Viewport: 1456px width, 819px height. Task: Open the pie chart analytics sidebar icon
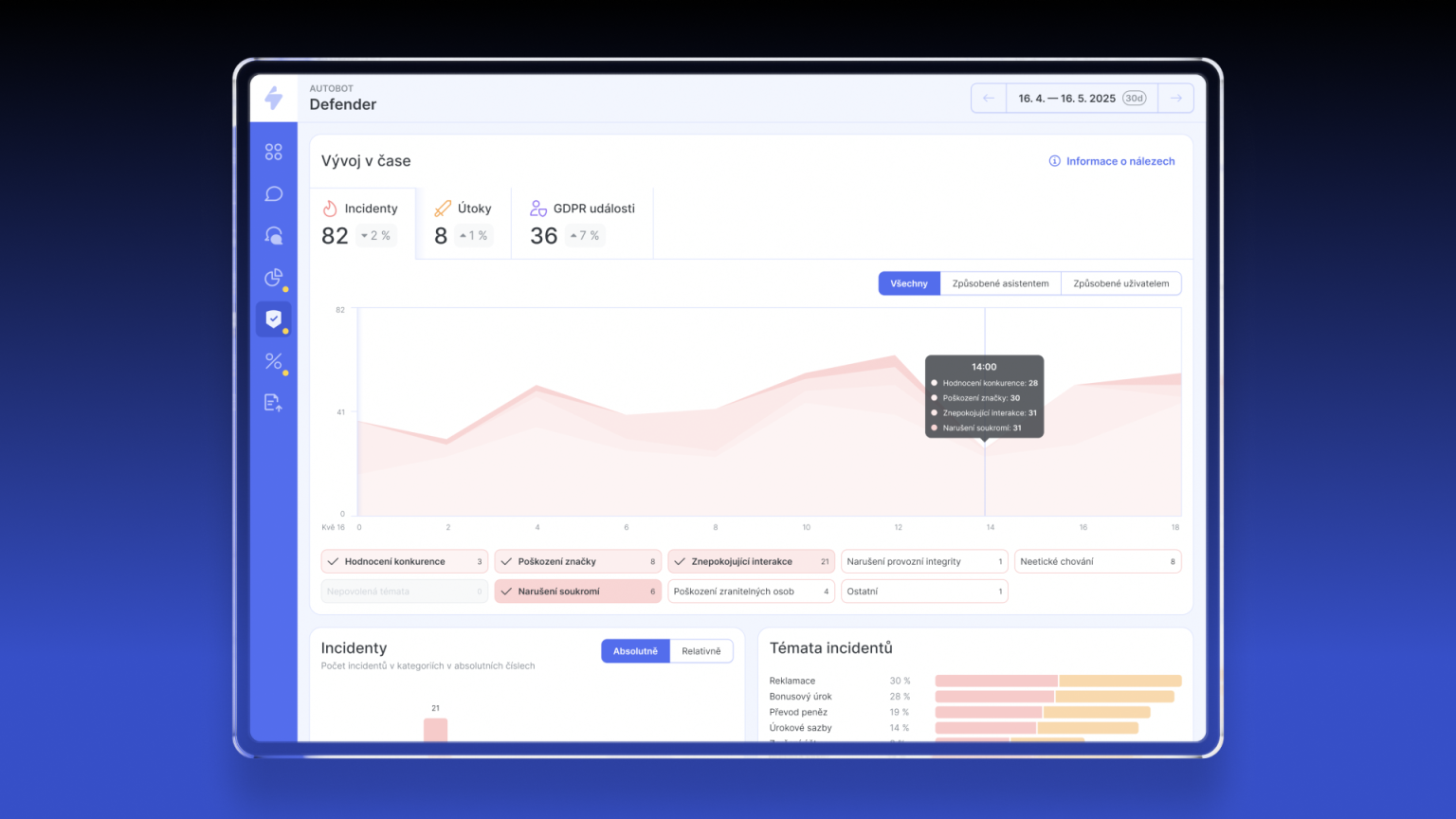point(274,277)
